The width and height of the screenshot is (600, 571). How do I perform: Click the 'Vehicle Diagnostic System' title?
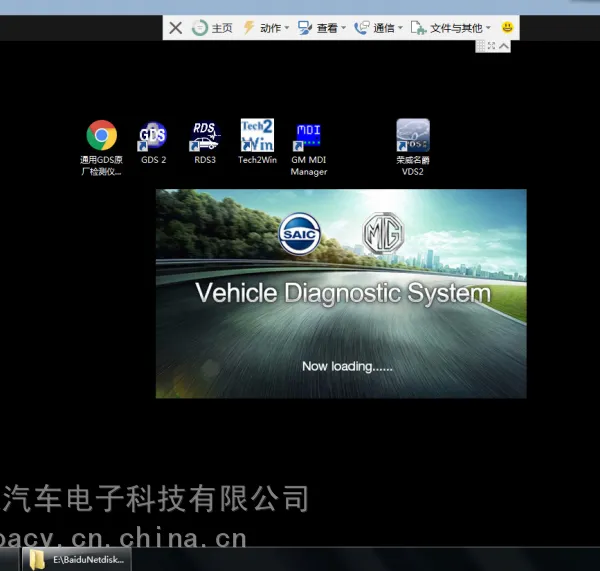(343, 294)
